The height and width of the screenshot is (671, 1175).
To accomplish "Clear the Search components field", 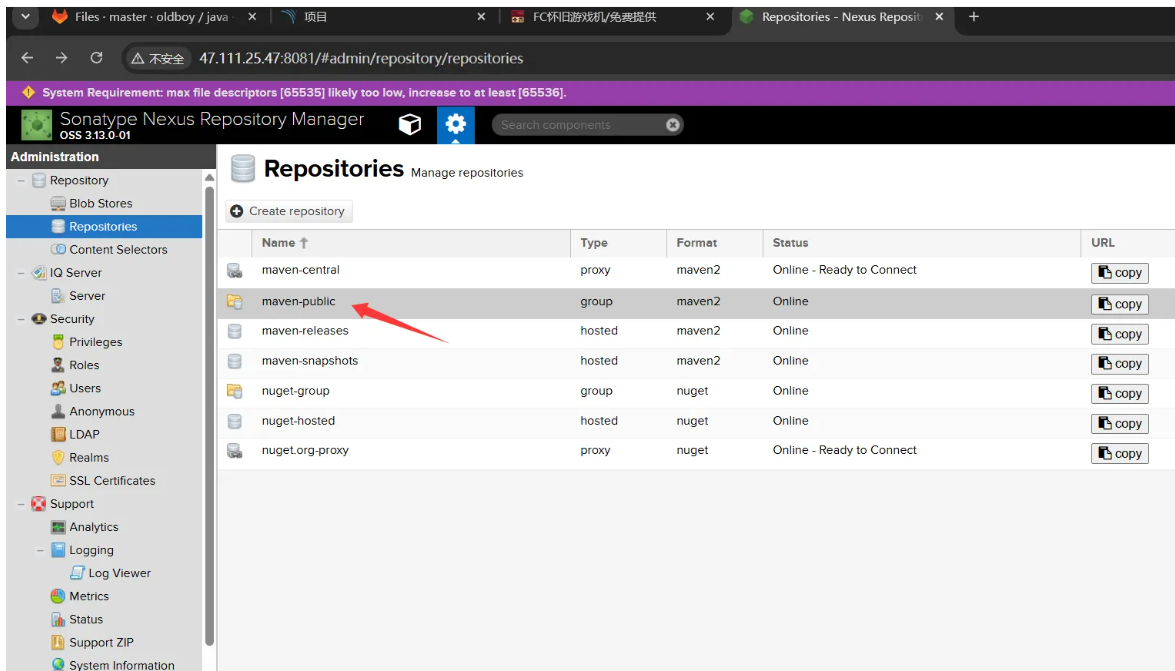I will [673, 124].
